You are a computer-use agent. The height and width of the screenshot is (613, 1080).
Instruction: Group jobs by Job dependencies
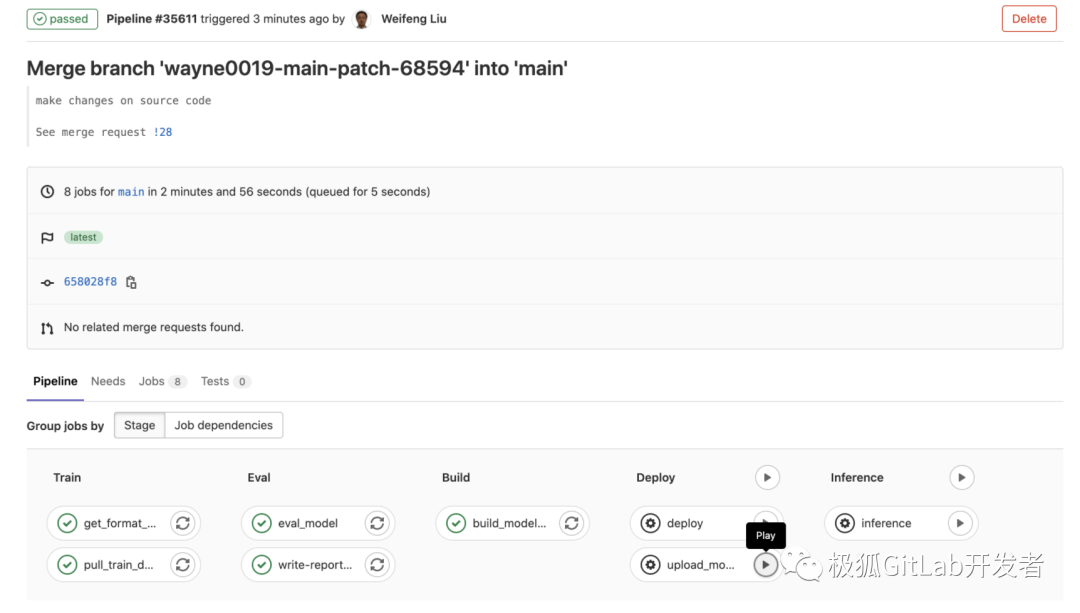click(x=224, y=425)
